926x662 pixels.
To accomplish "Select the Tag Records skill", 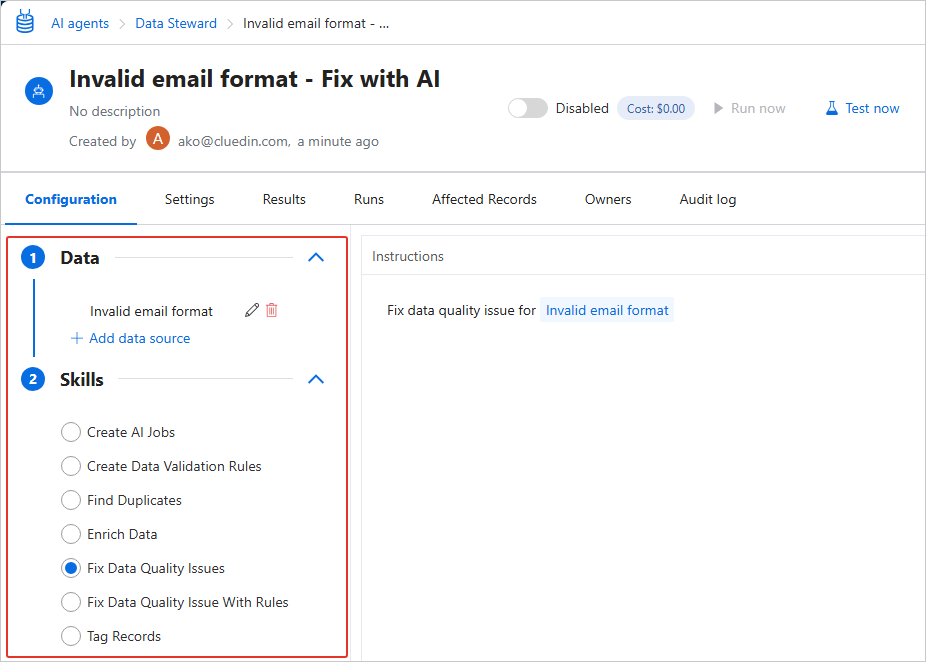I will point(71,636).
